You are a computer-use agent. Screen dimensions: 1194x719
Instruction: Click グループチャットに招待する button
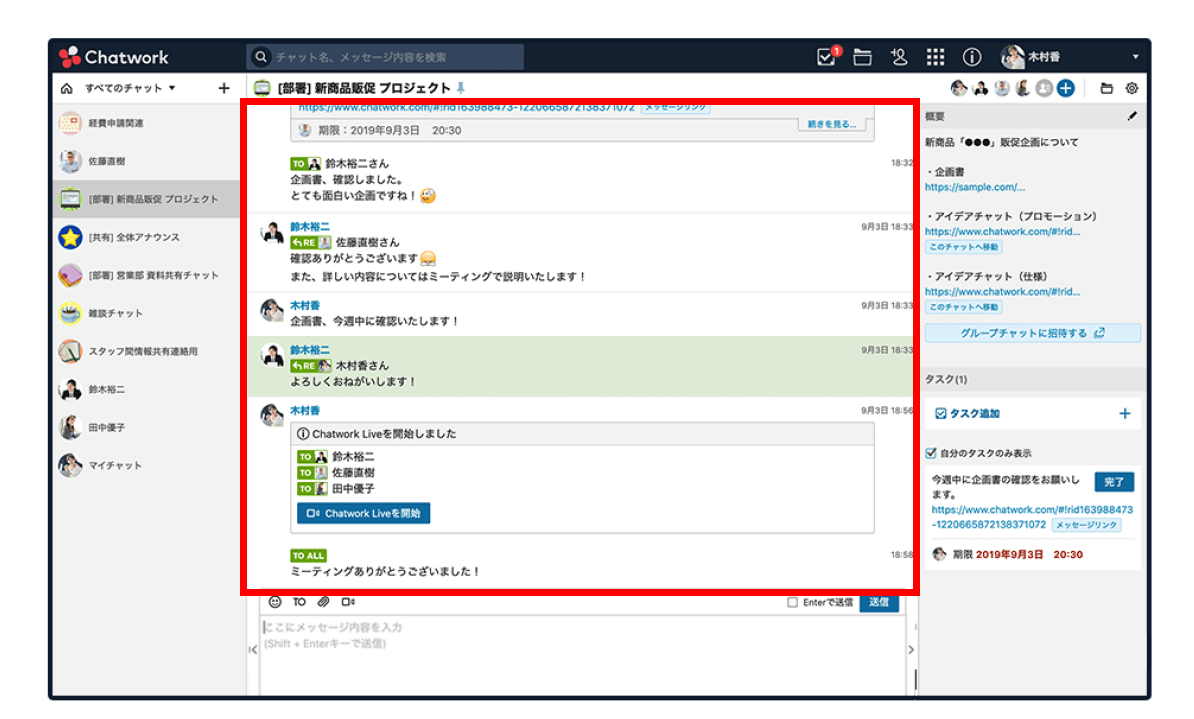[x=1032, y=333]
